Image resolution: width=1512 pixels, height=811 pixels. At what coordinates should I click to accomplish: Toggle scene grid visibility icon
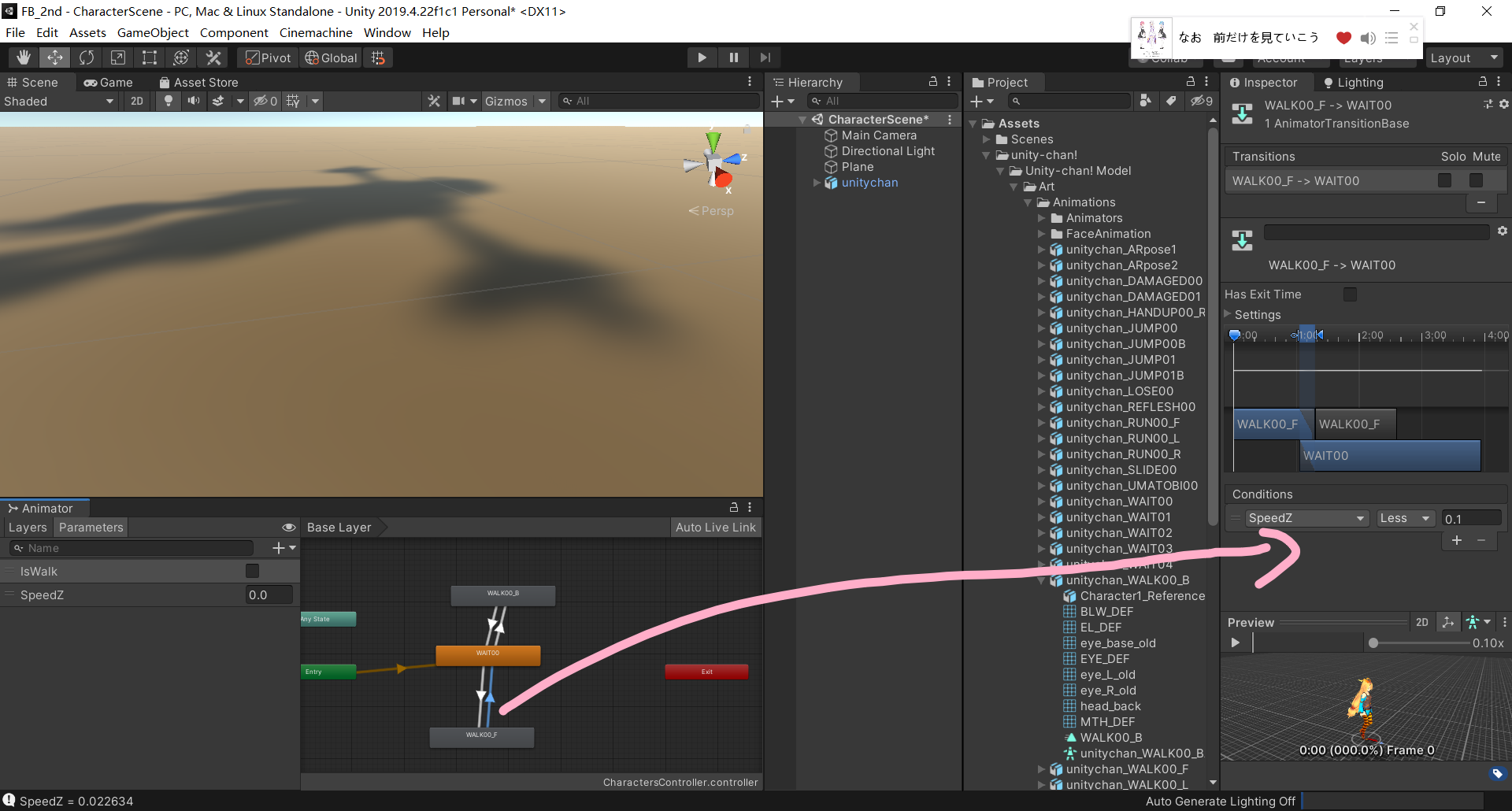(x=293, y=101)
